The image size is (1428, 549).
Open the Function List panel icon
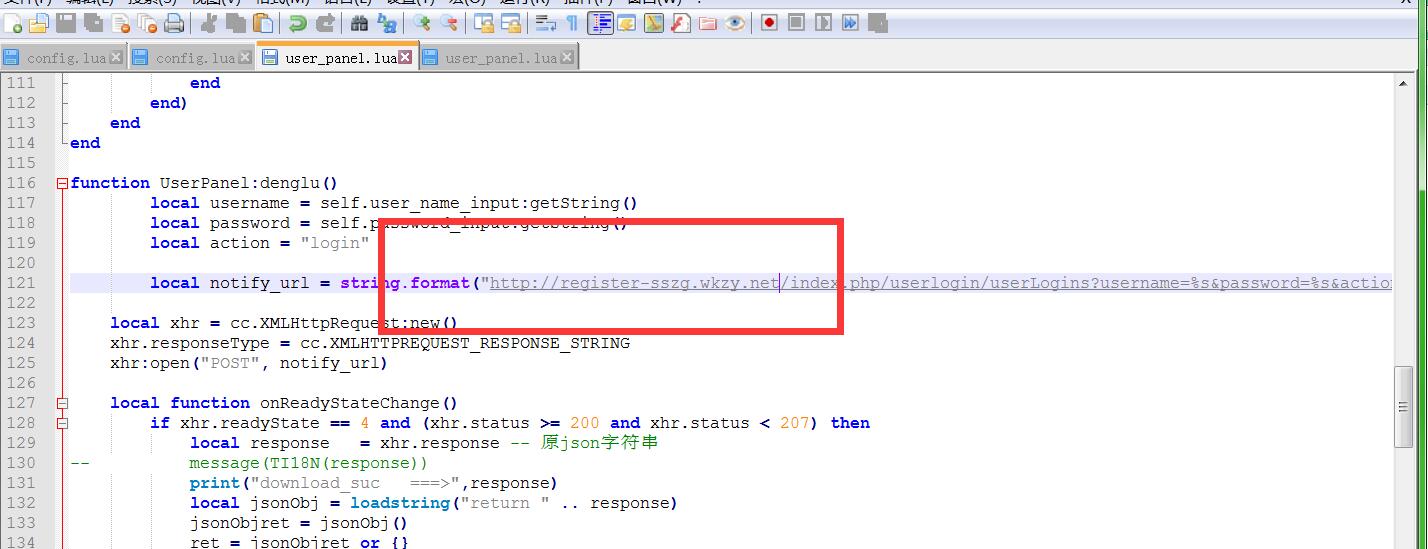coord(681,23)
